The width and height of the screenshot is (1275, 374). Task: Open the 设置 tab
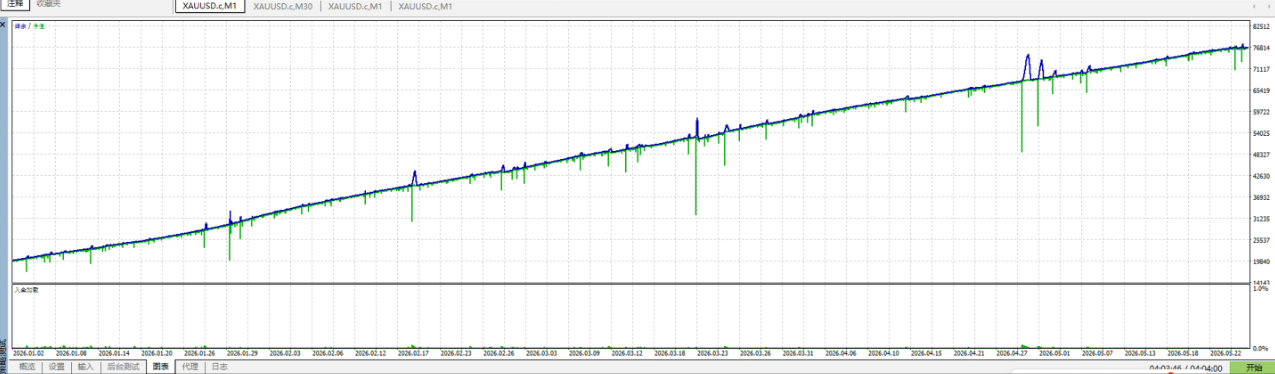click(x=56, y=367)
